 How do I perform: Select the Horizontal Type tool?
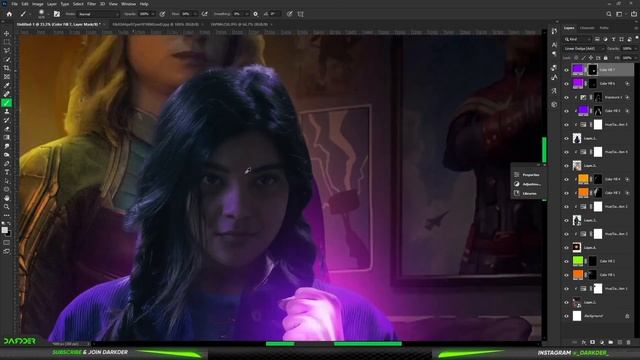click(x=7, y=172)
